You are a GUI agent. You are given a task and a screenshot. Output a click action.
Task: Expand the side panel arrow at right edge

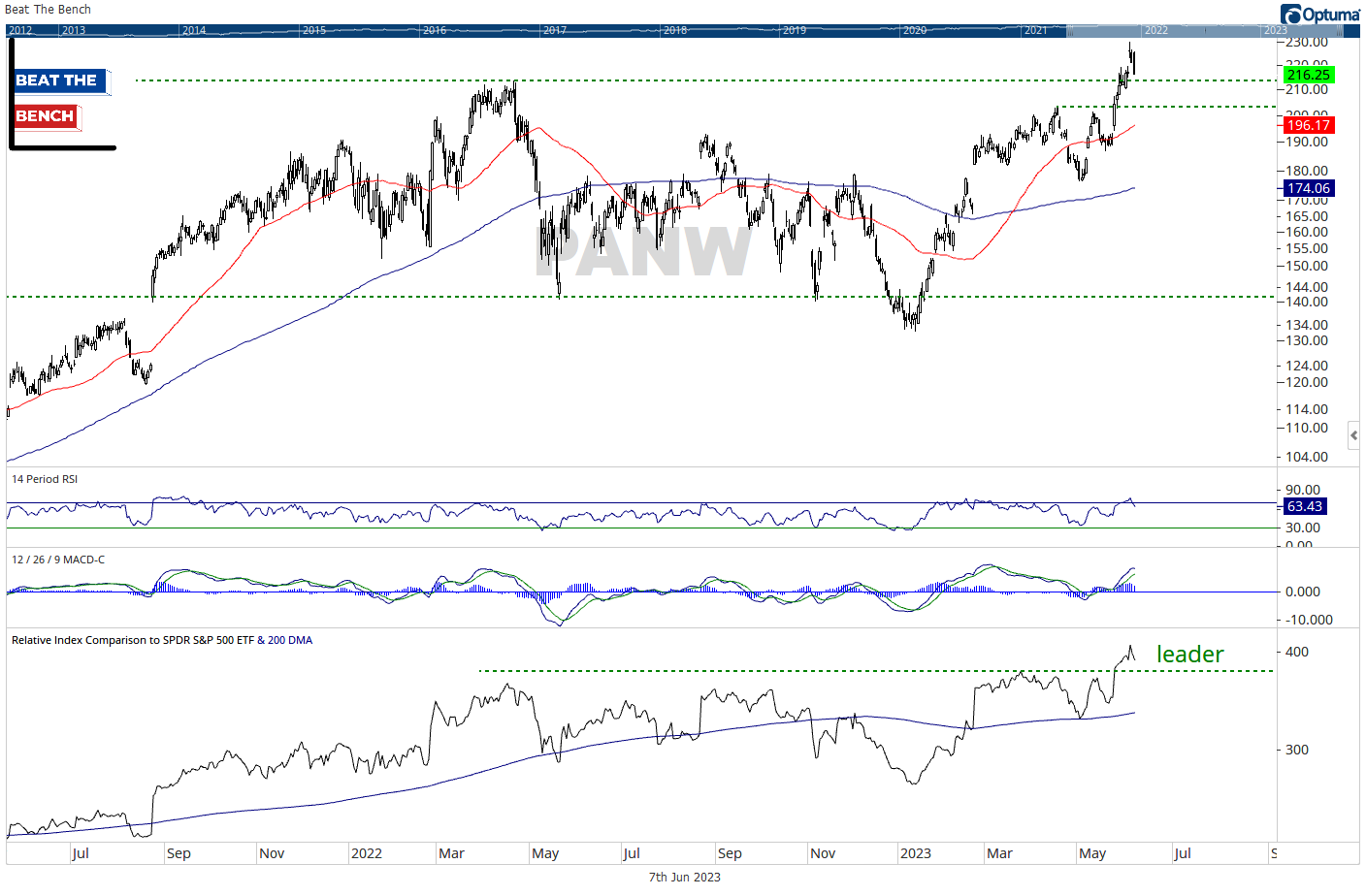point(1354,435)
